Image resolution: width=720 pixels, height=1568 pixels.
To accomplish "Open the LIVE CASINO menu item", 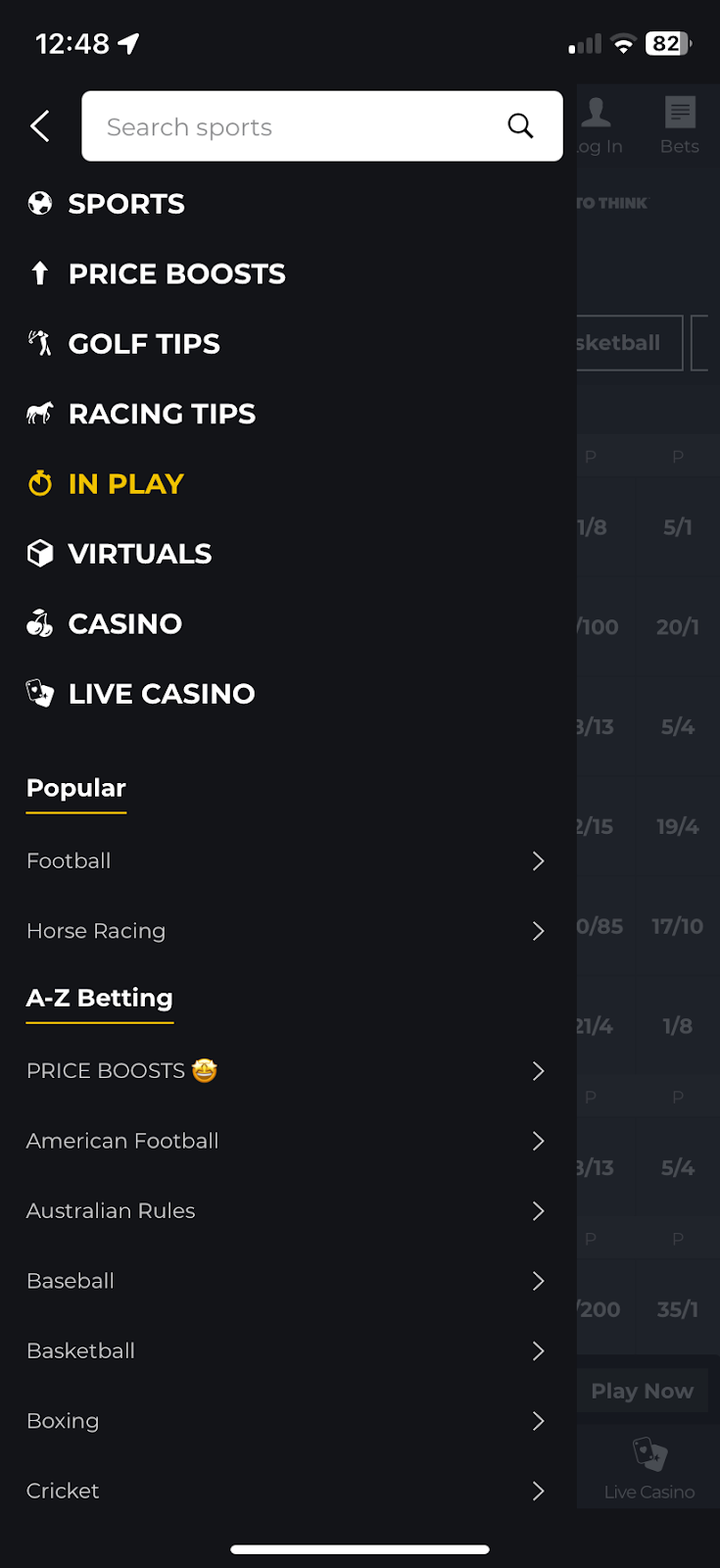I will tap(162, 694).
